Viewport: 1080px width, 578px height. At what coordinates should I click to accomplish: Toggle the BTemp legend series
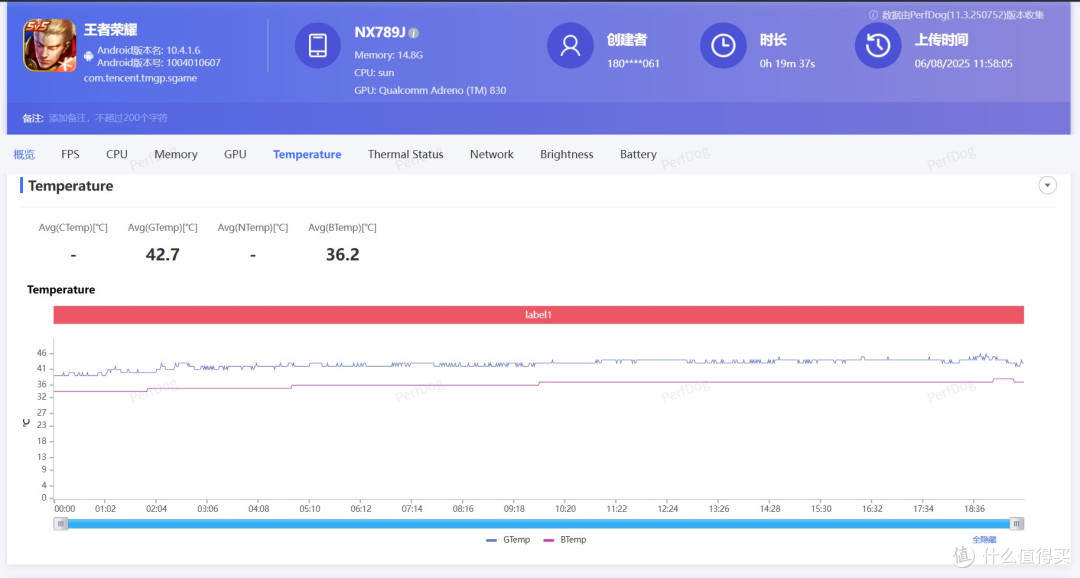(x=565, y=539)
